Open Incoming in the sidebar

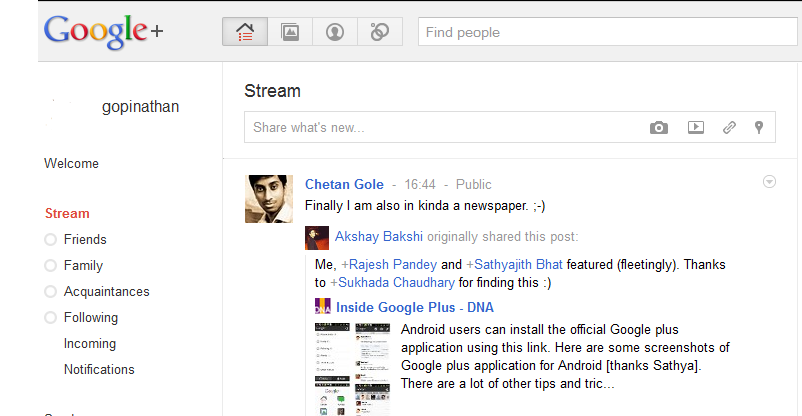click(90, 344)
